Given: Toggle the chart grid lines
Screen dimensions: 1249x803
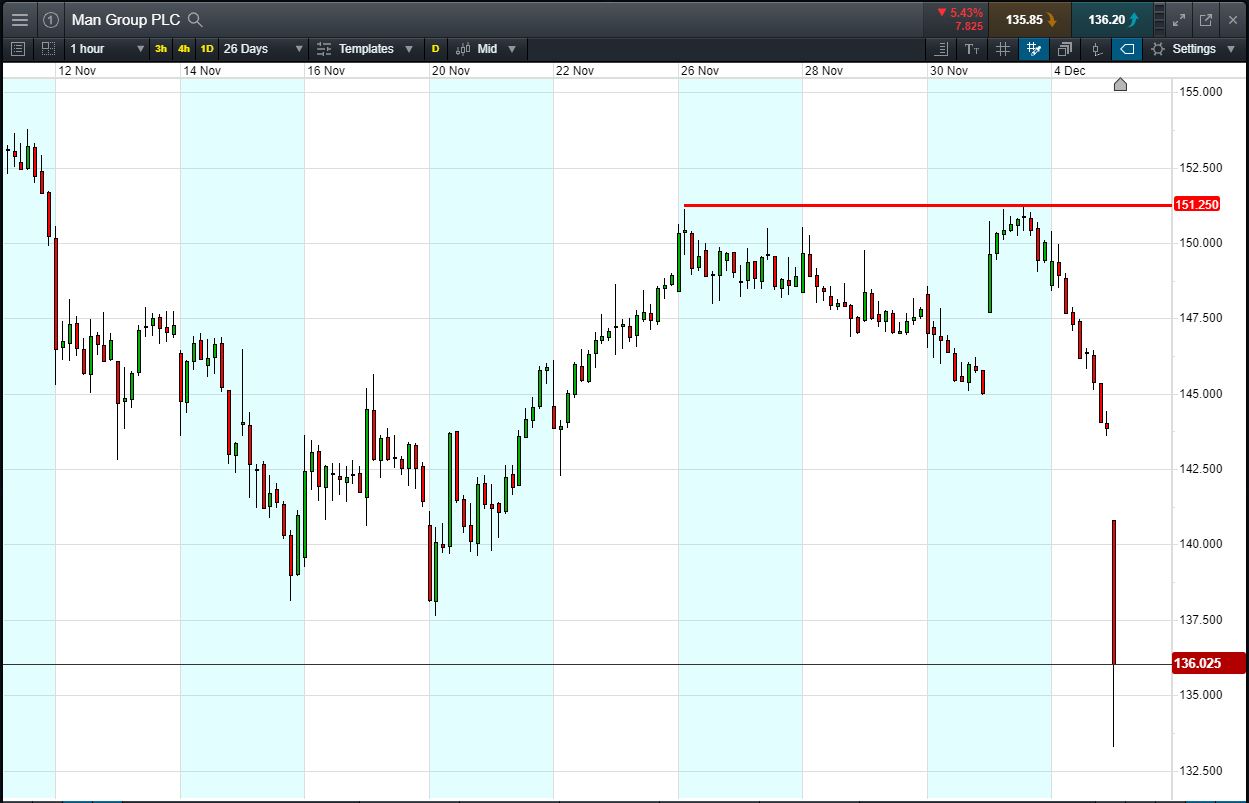Looking at the screenshot, I should click(x=1003, y=48).
